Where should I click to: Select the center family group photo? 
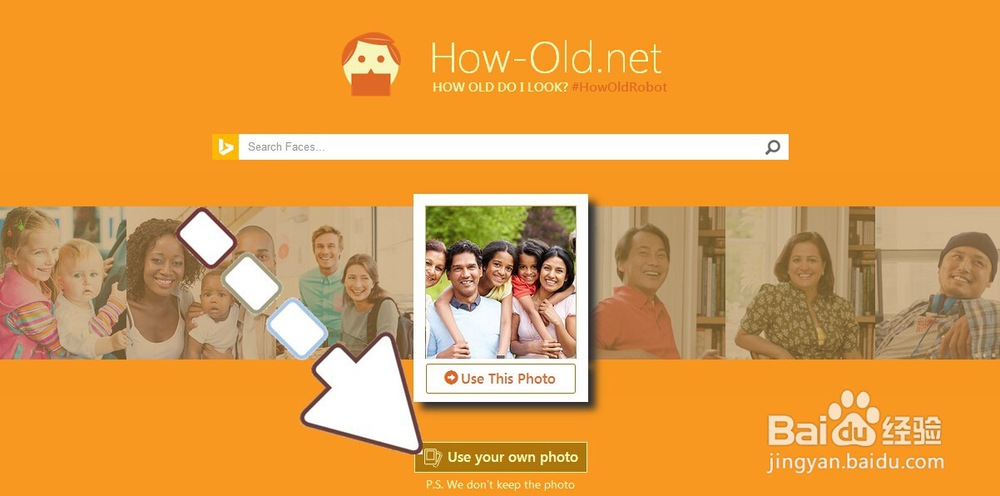coord(501,282)
